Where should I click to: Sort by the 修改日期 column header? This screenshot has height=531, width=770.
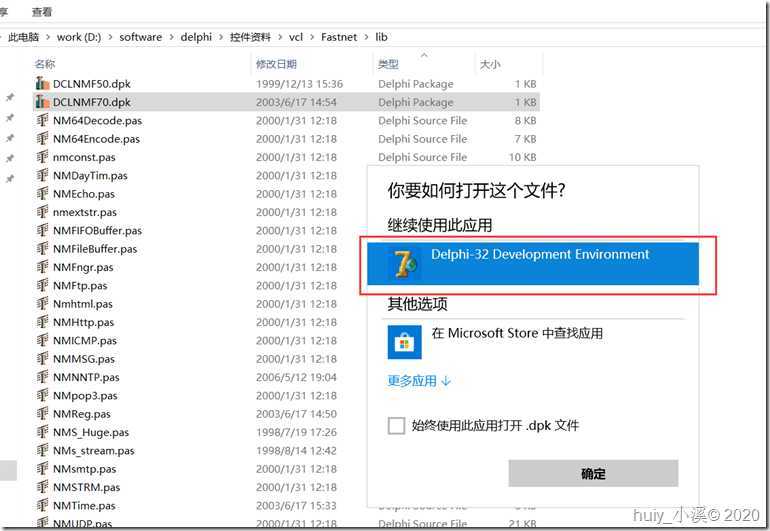coord(276,64)
